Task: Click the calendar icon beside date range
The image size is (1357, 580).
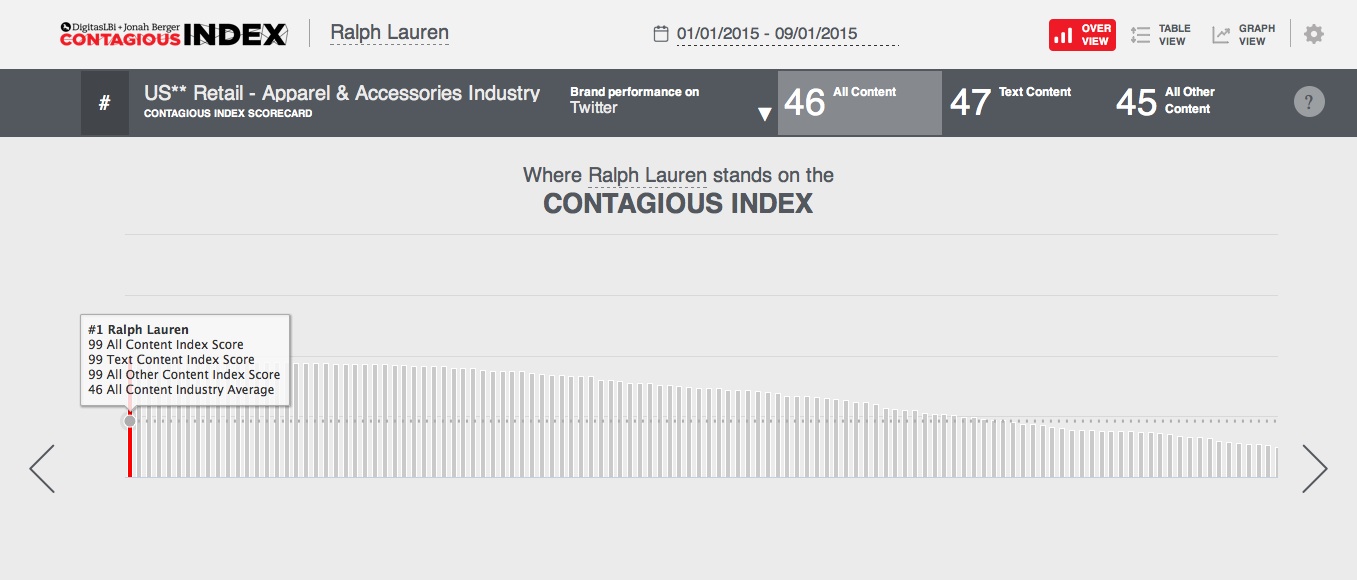Action: click(660, 34)
